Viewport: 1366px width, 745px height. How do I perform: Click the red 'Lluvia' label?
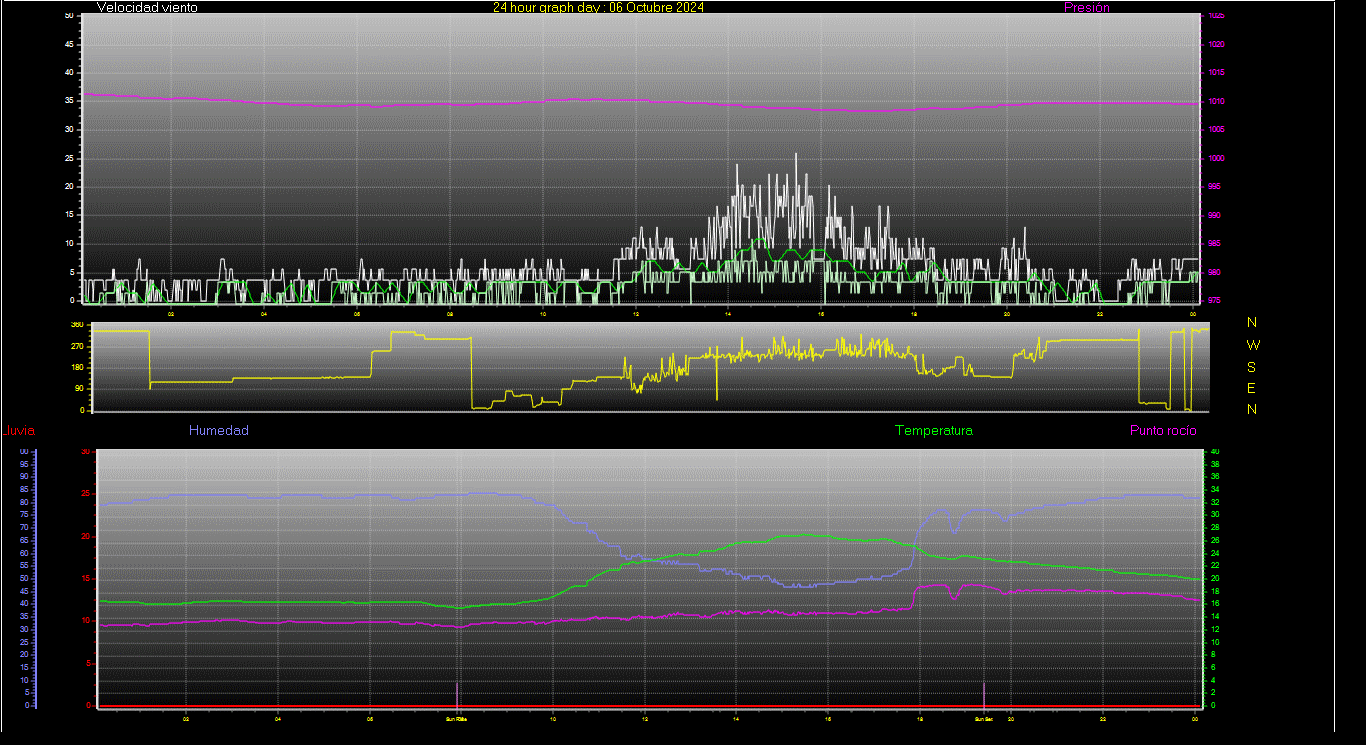pos(18,431)
